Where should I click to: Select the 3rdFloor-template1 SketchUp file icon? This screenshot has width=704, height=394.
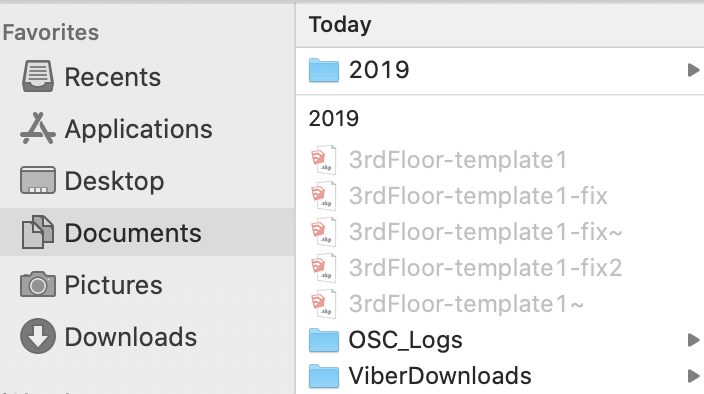[x=324, y=159]
